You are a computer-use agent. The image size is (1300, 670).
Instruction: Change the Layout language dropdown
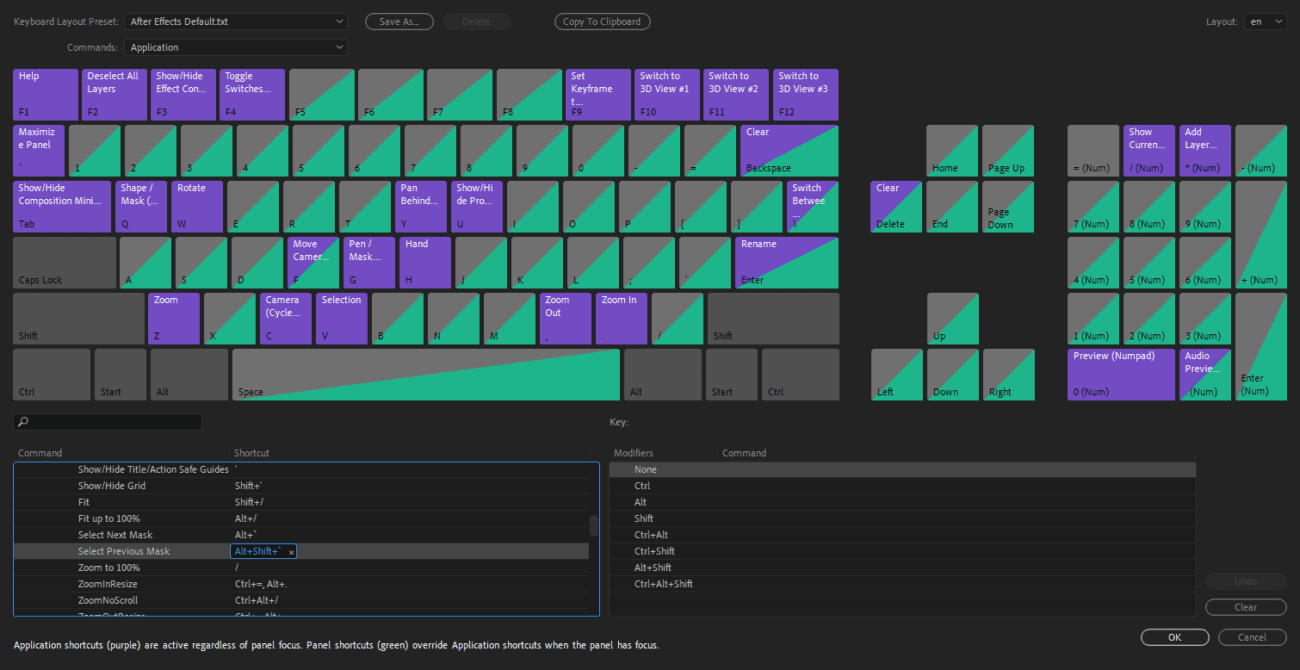pyautogui.click(x=1265, y=20)
